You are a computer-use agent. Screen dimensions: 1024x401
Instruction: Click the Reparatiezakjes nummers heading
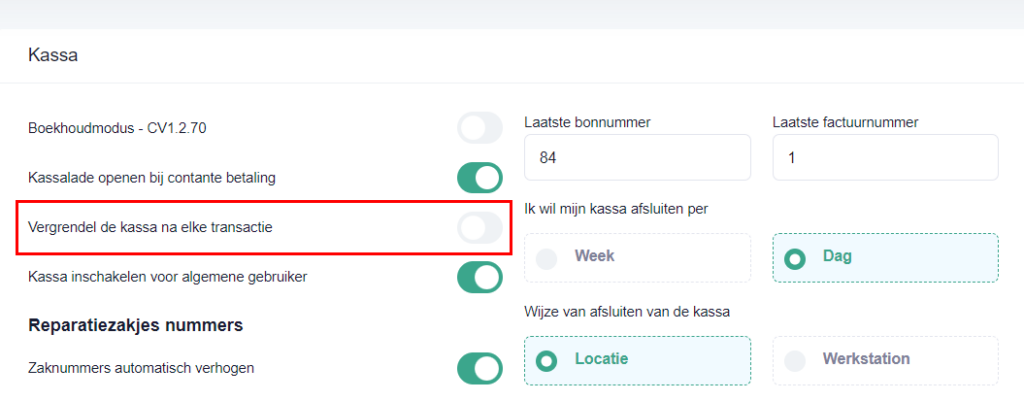(136, 325)
